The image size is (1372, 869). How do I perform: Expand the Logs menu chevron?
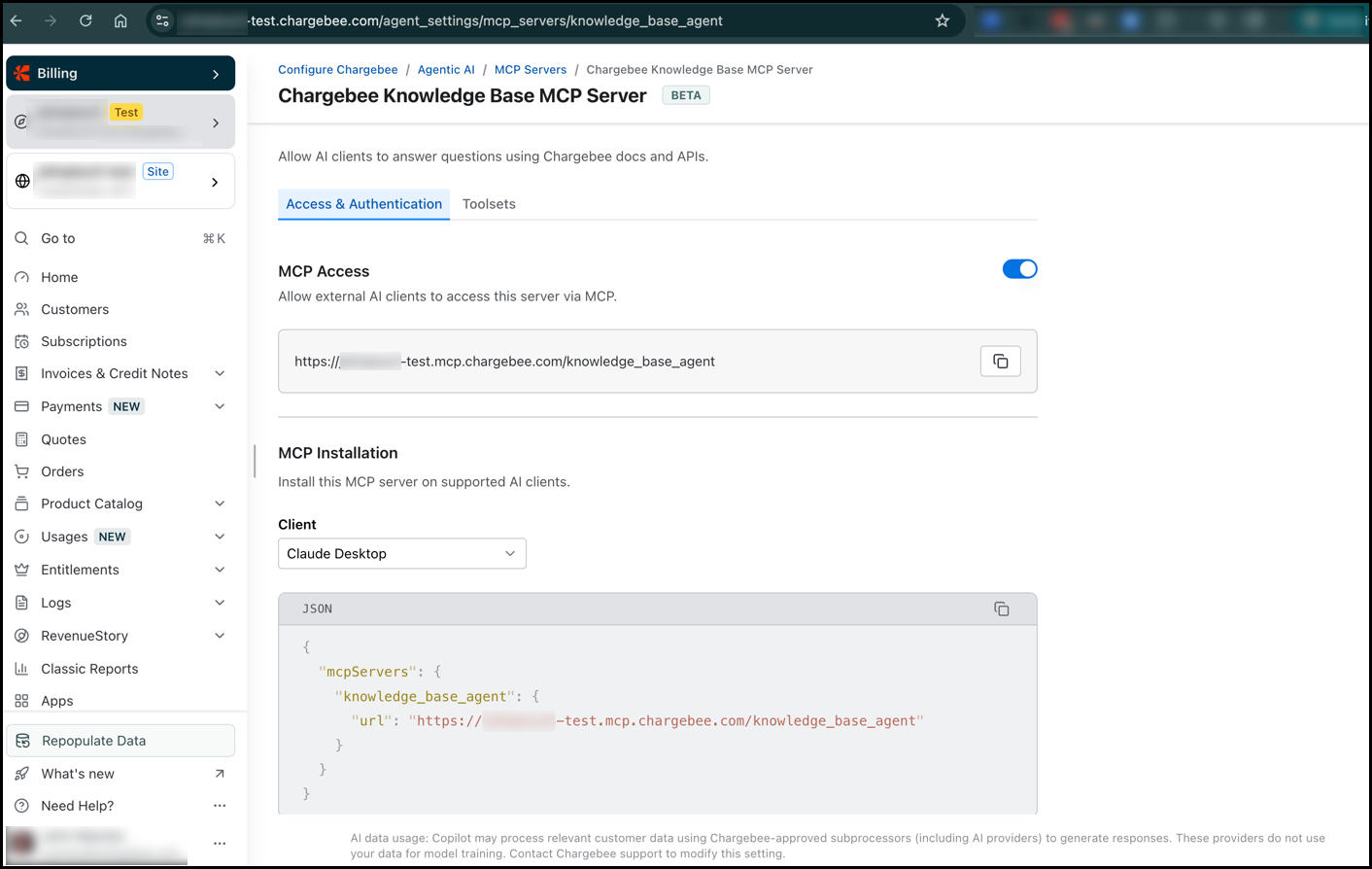(x=220, y=603)
